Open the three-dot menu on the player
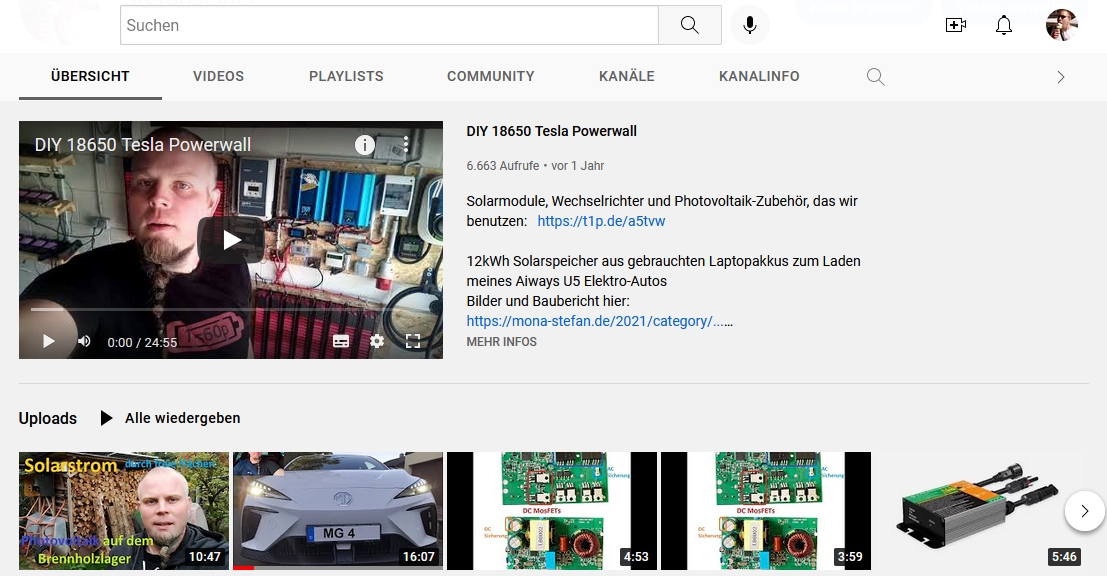The image size is (1107, 576). 404,144
